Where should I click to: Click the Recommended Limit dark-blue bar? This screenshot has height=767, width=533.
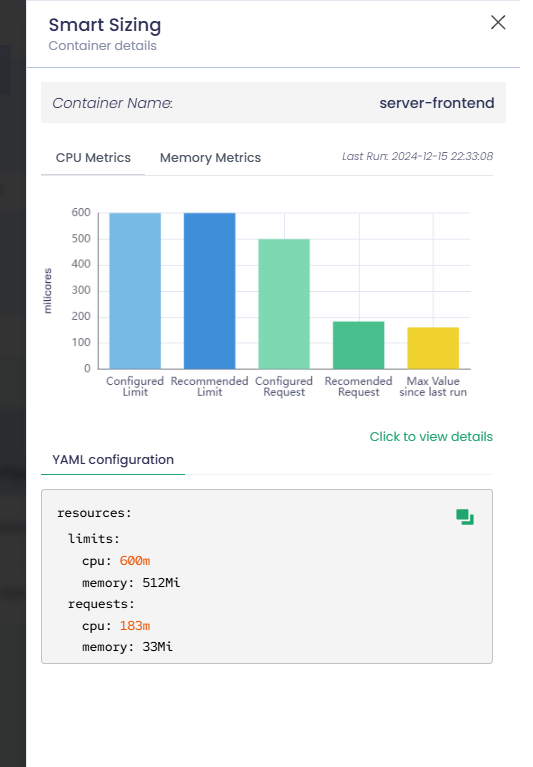[x=209, y=291]
